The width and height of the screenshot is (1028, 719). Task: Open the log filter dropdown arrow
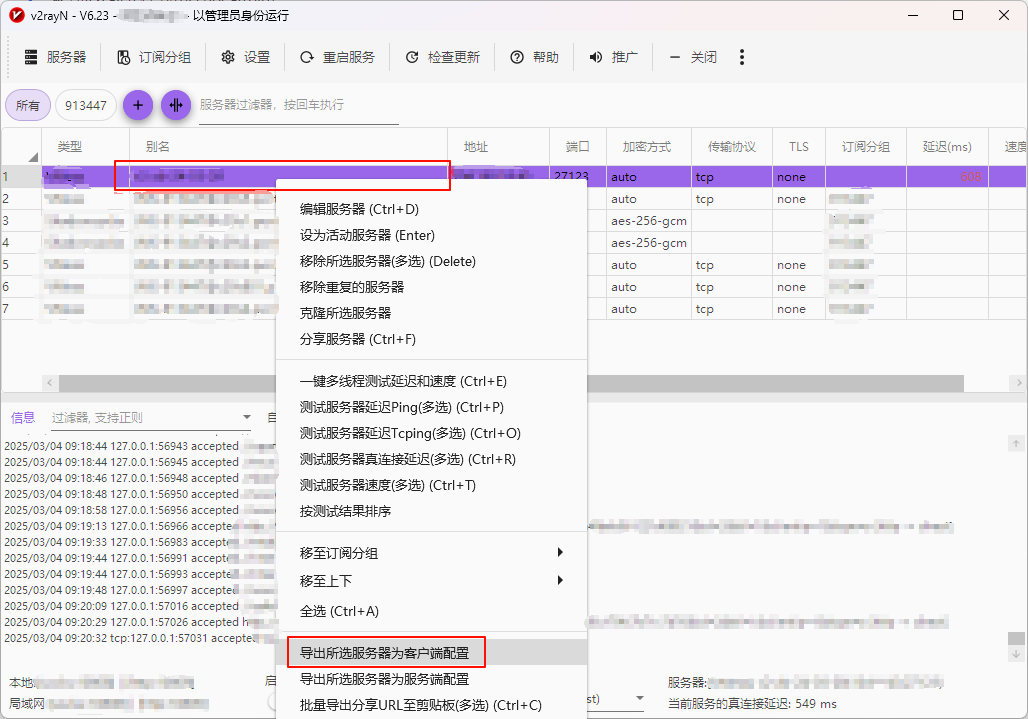point(247,417)
